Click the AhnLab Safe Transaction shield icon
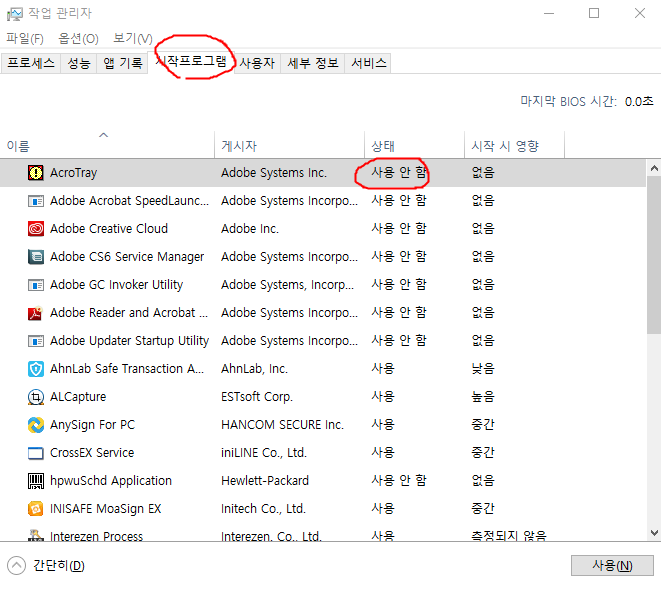 (x=36, y=369)
